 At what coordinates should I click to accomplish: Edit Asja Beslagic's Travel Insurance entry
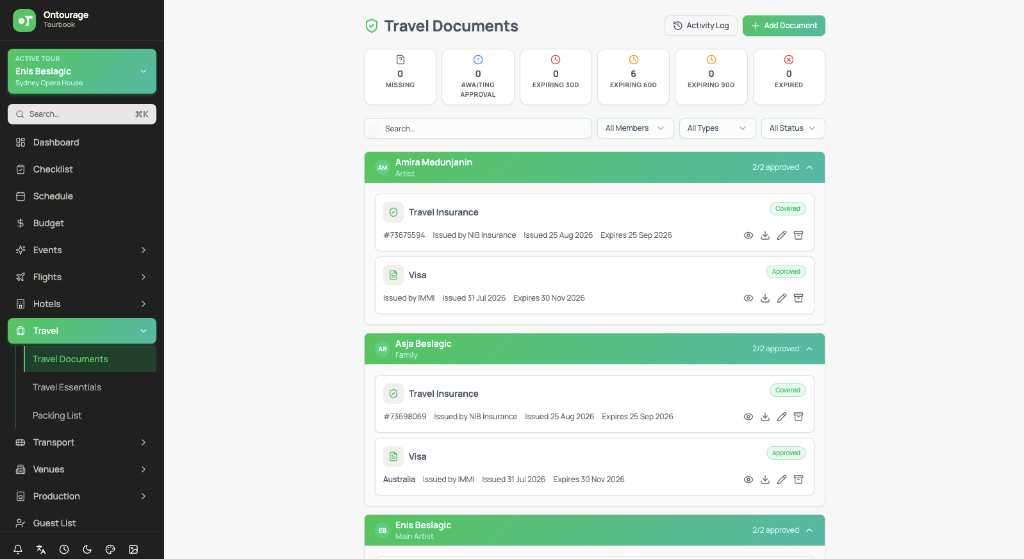point(782,417)
